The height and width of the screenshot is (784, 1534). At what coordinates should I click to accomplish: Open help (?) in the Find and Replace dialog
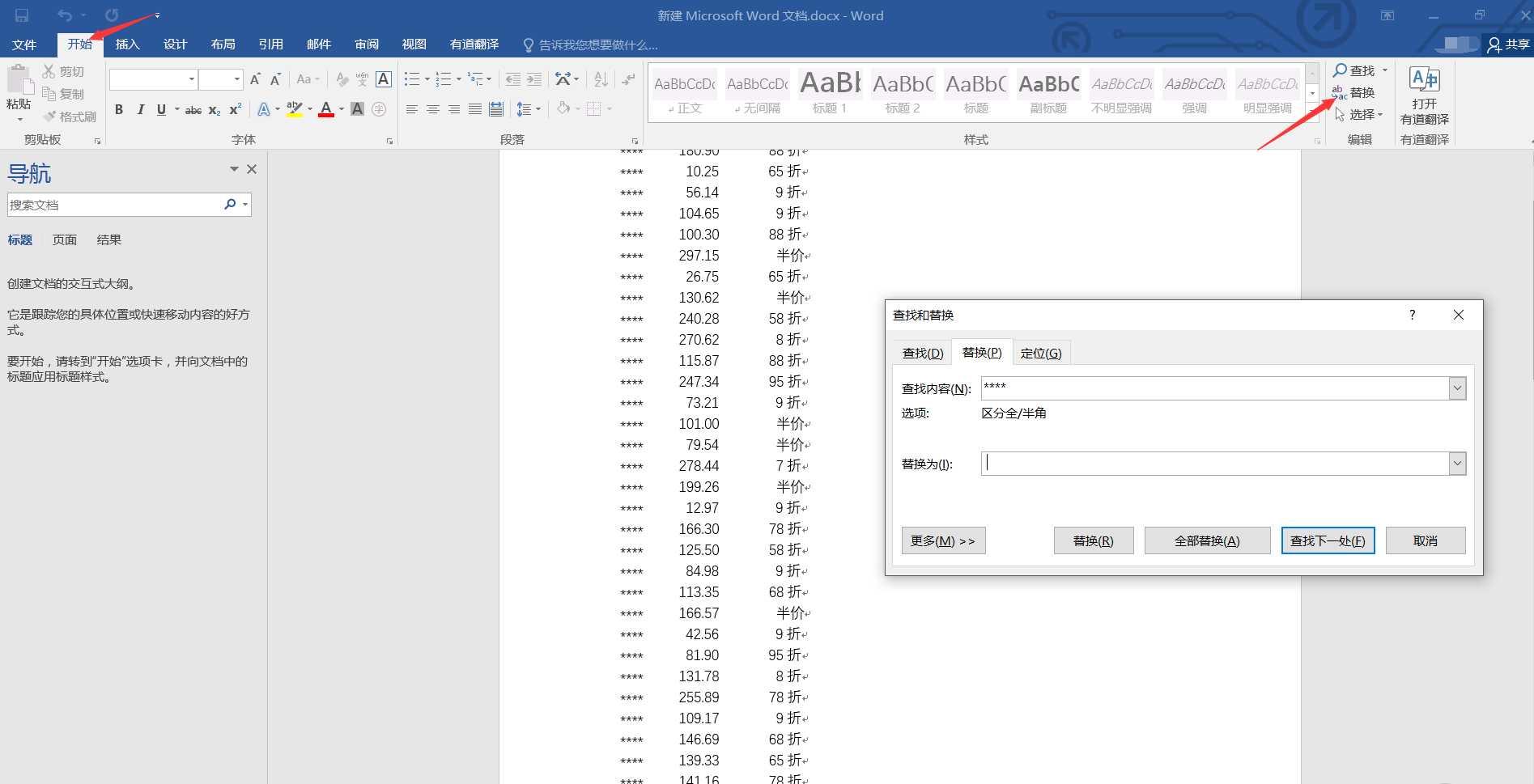click(x=1412, y=315)
